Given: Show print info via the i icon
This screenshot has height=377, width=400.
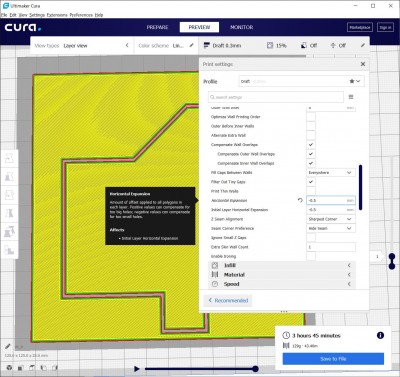Looking at the screenshot, I should 380,335.
